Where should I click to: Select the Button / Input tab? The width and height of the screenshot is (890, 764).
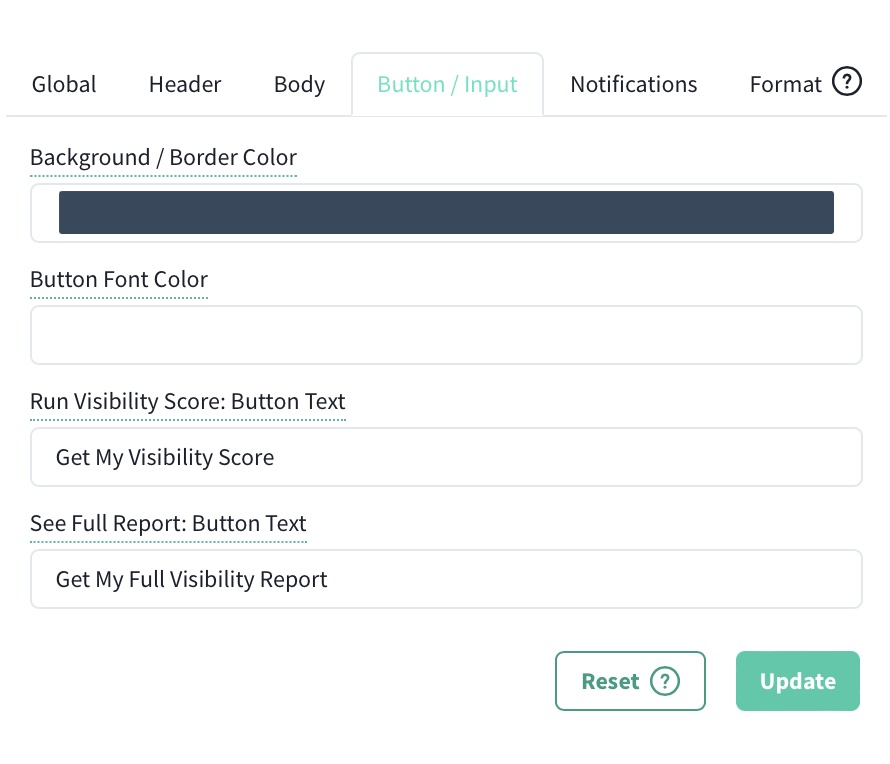click(x=447, y=84)
